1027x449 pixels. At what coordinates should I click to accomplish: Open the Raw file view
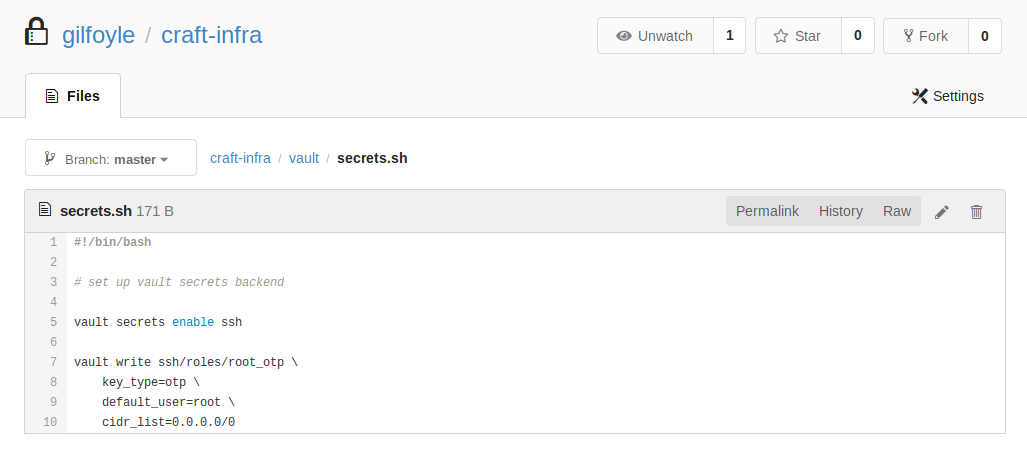click(896, 211)
